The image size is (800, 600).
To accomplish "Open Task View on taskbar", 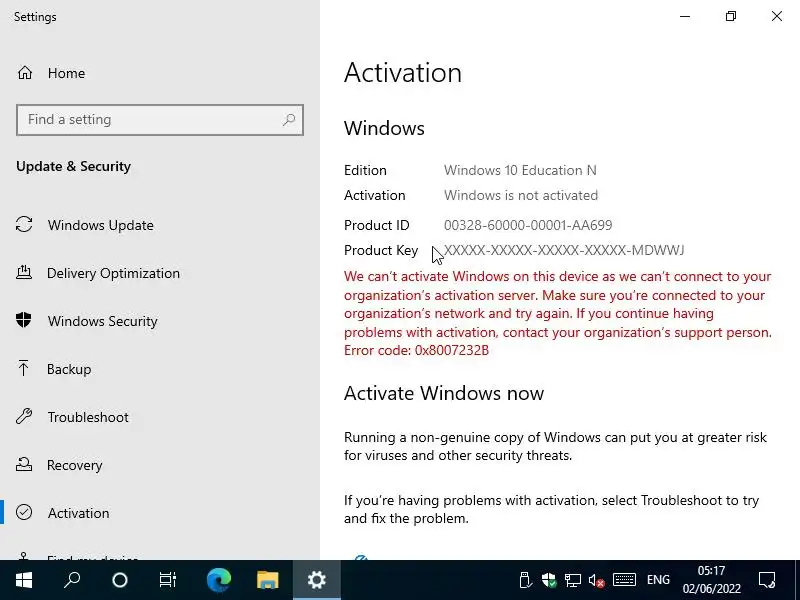I will 168,580.
